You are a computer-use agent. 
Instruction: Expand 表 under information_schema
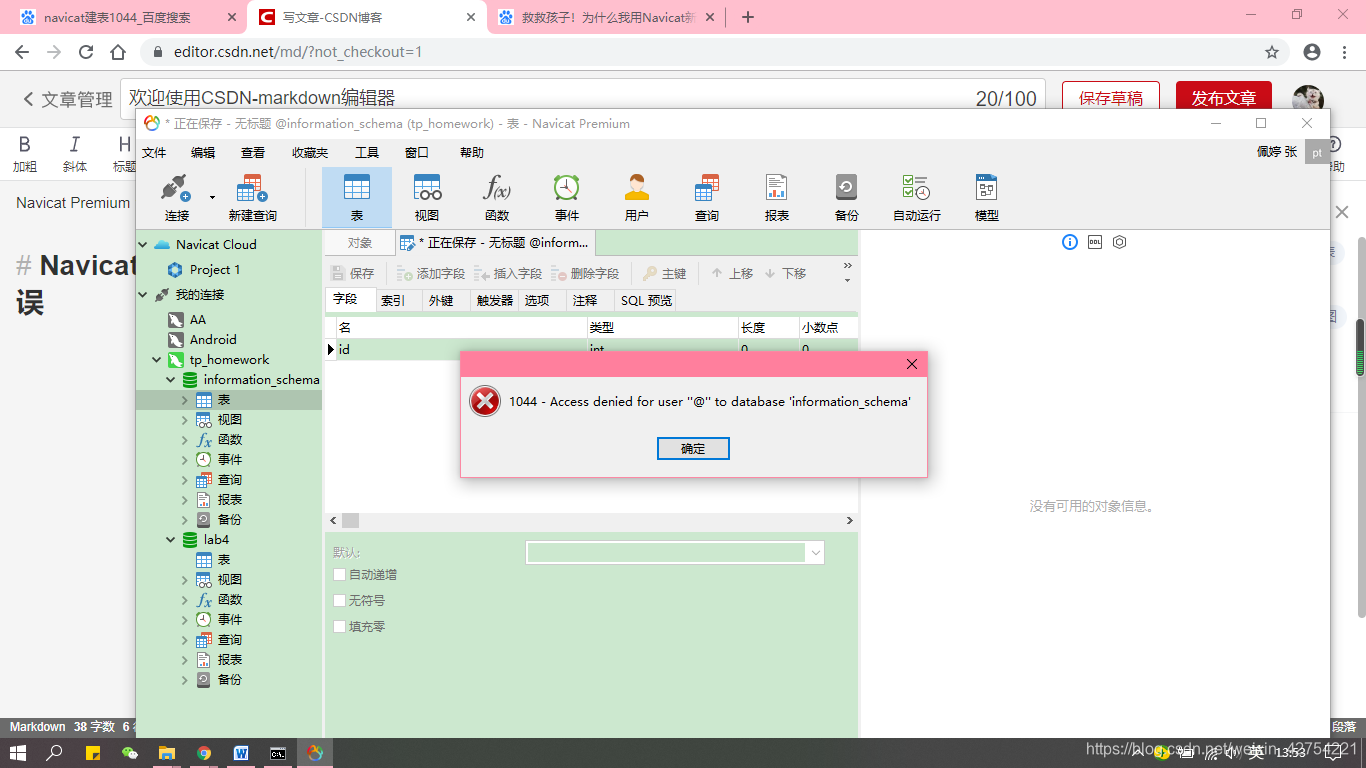(185, 400)
